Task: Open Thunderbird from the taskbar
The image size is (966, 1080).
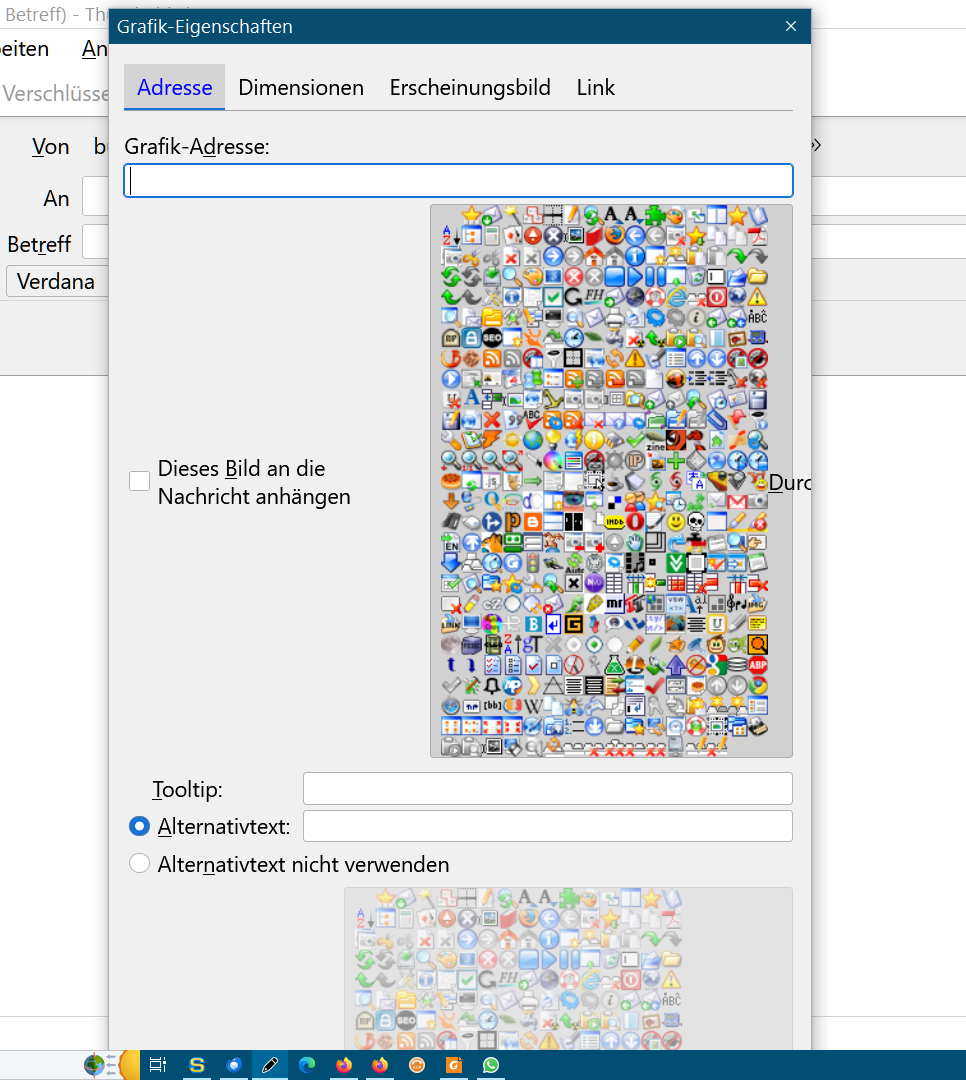Action: point(234,1065)
